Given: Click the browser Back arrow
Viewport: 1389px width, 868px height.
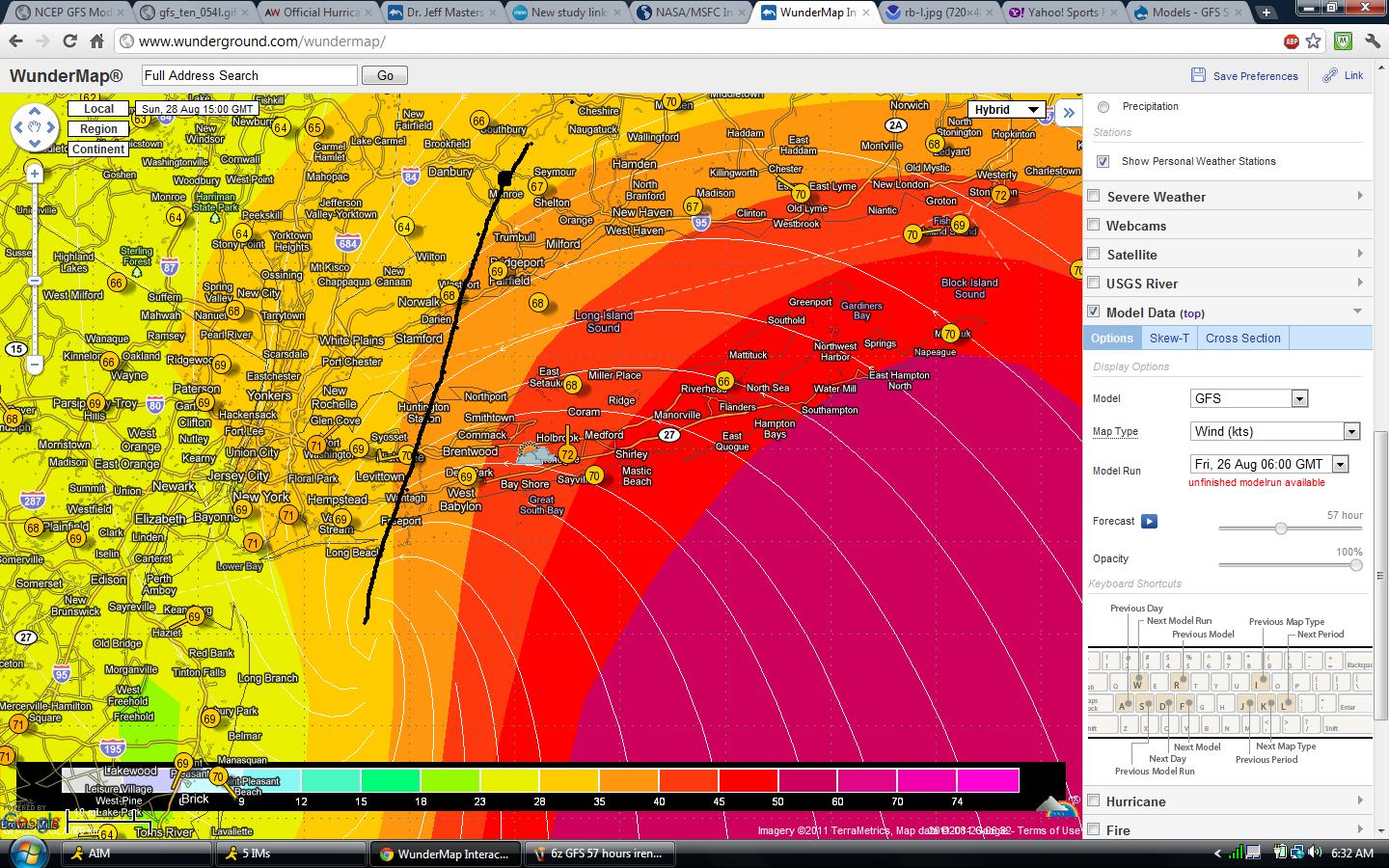Looking at the screenshot, I should [x=15, y=41].
